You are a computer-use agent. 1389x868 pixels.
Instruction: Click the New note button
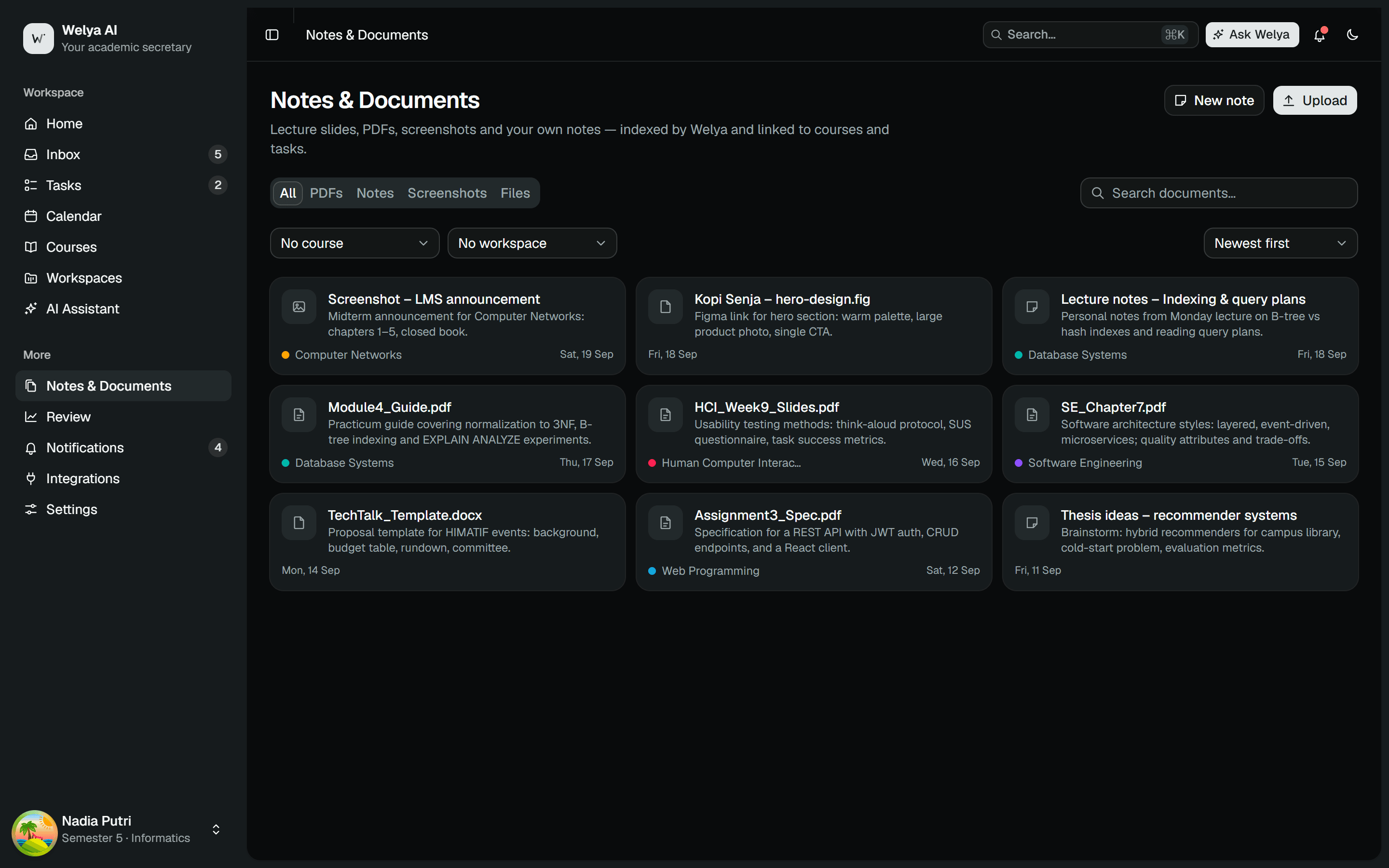[1214, 100]
